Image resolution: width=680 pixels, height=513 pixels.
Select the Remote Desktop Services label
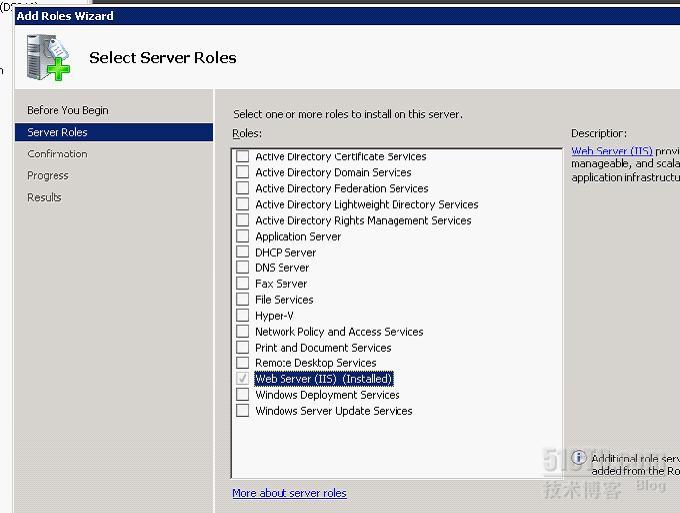tap(316, 363)
